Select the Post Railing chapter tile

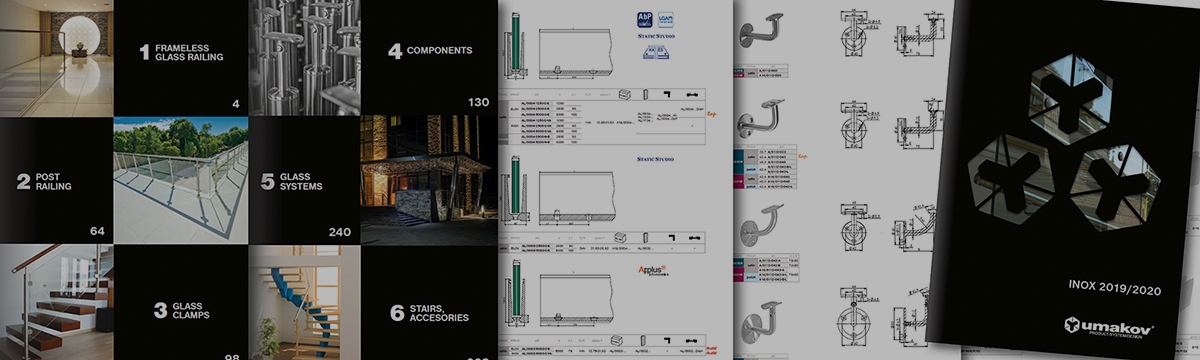point(56,180)
